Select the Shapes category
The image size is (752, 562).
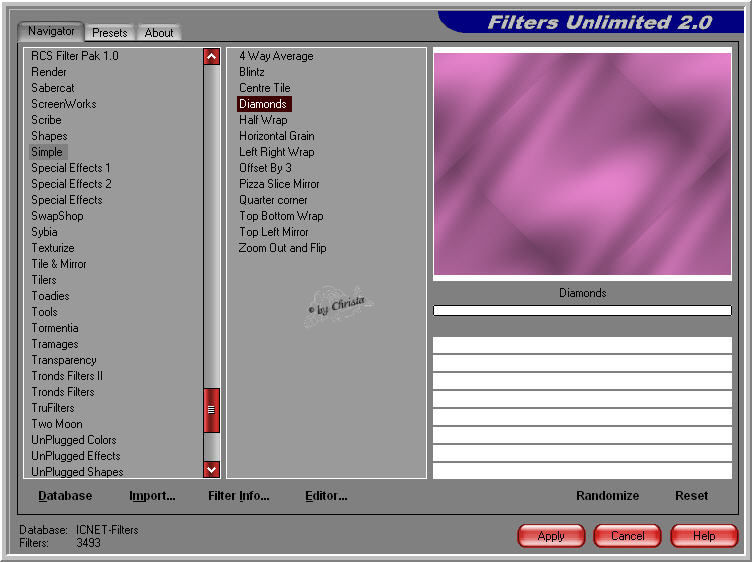coord(49,136)
